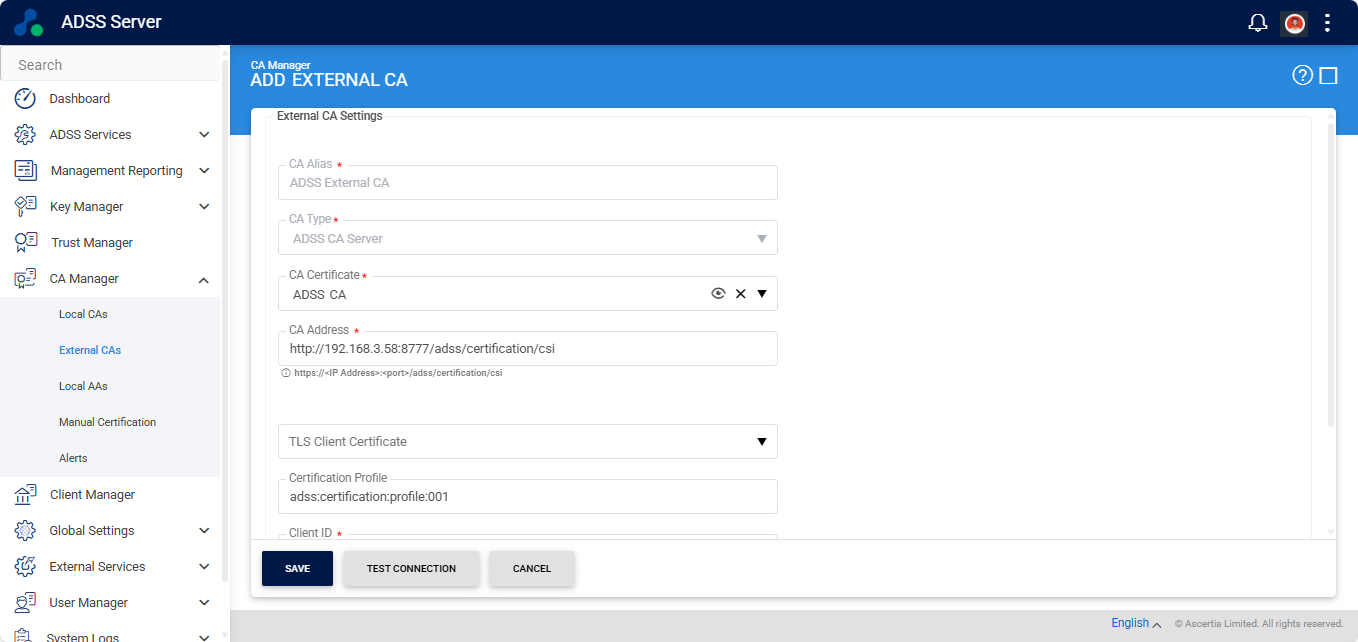Open the user profile avatar
The width and height of the screenshot is (1358, 642).
pos(1295,23)
